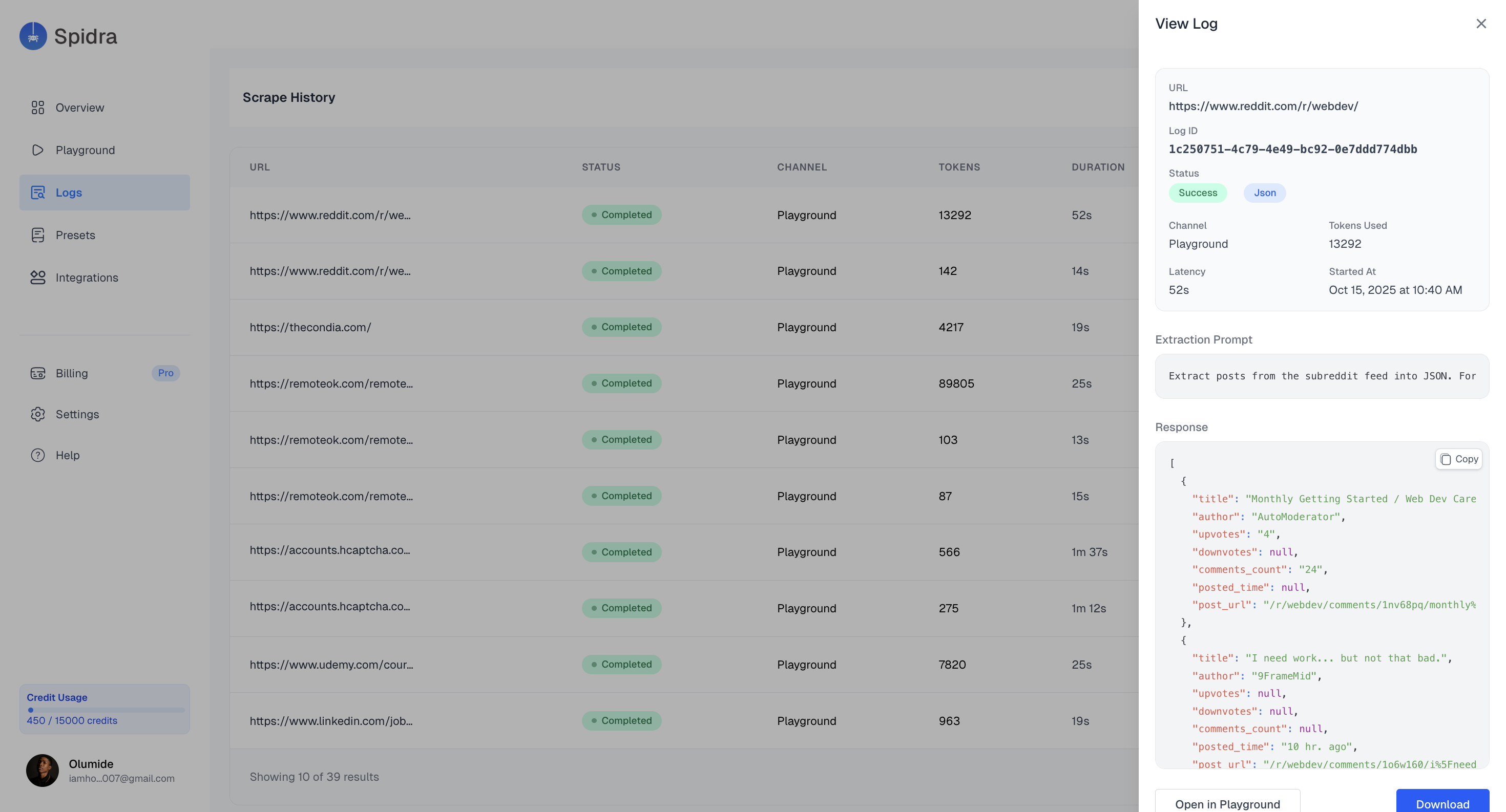
Task: Open the udemy.com scrape log row
Action: pyautogui.click(x=331, y=665)
